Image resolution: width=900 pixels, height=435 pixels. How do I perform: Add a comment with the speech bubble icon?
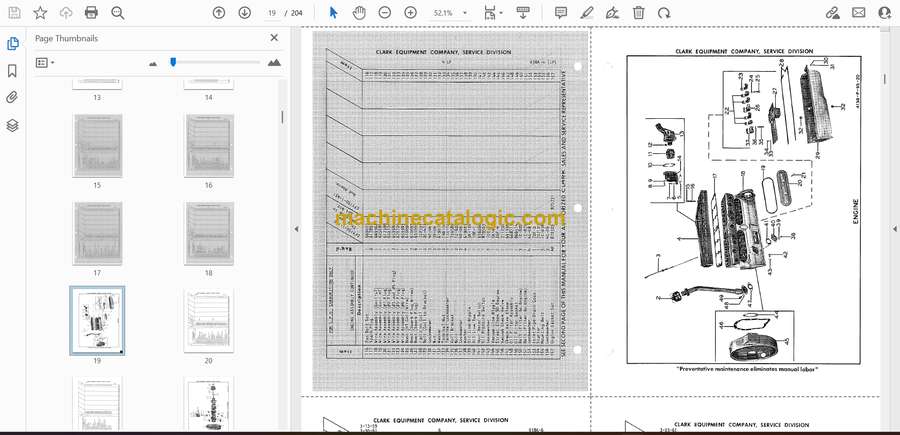tap(561, 13)
